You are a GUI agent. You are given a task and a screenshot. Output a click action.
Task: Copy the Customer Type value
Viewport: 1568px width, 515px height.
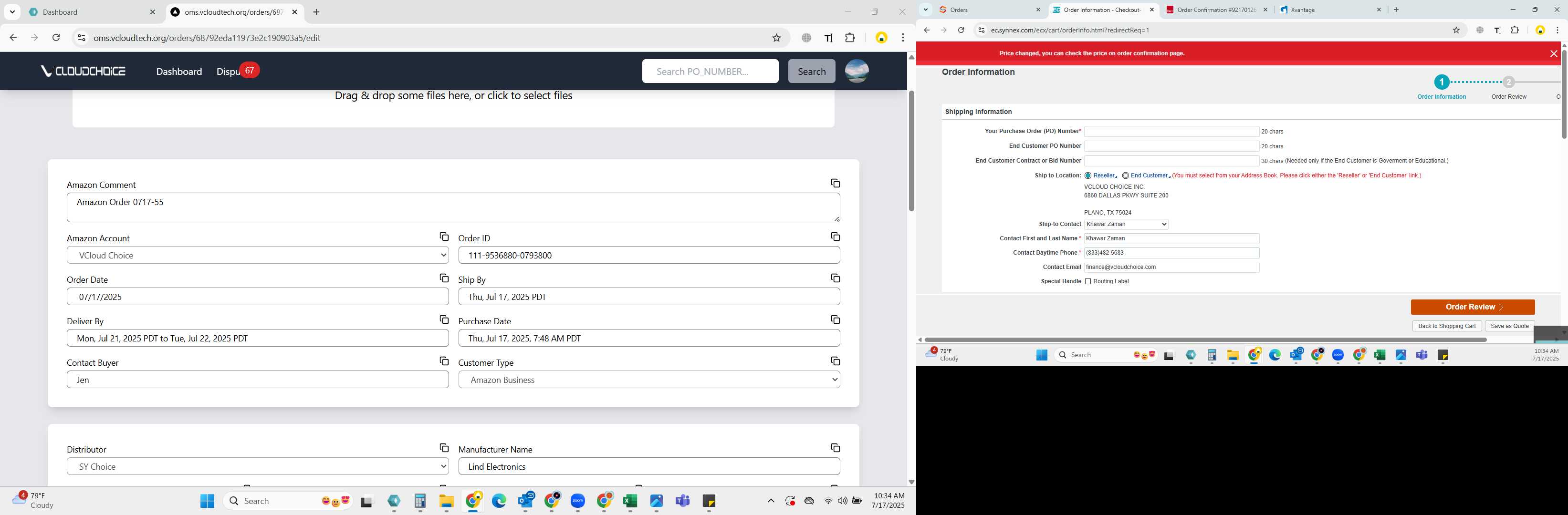click(x=835, y=361)
